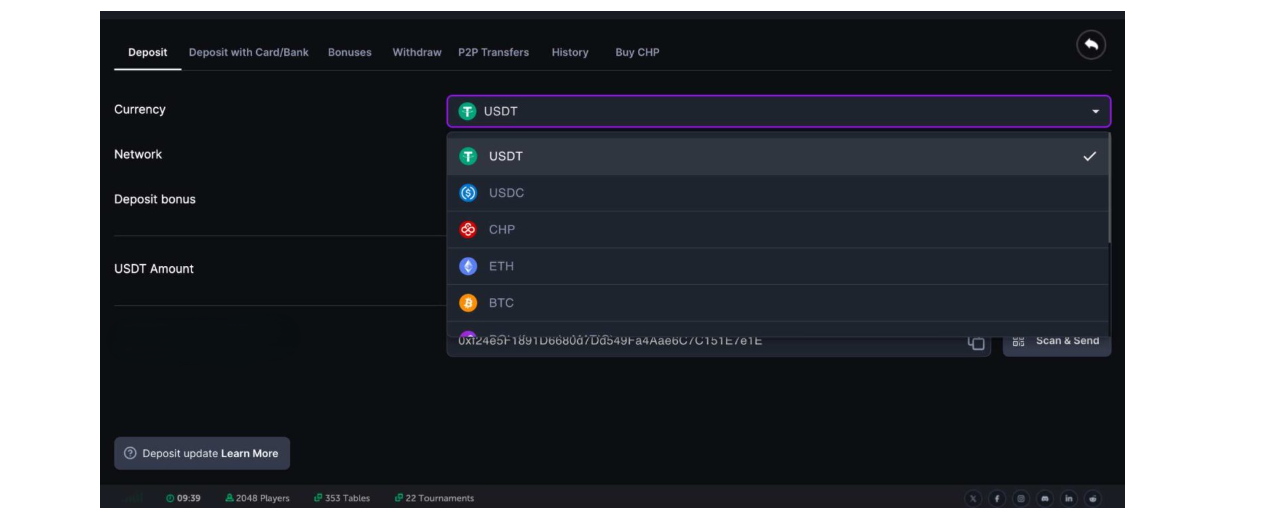Pick BTC from the currency options
This screenshot has width=1280, height=526.
click(x=501, y=303)
